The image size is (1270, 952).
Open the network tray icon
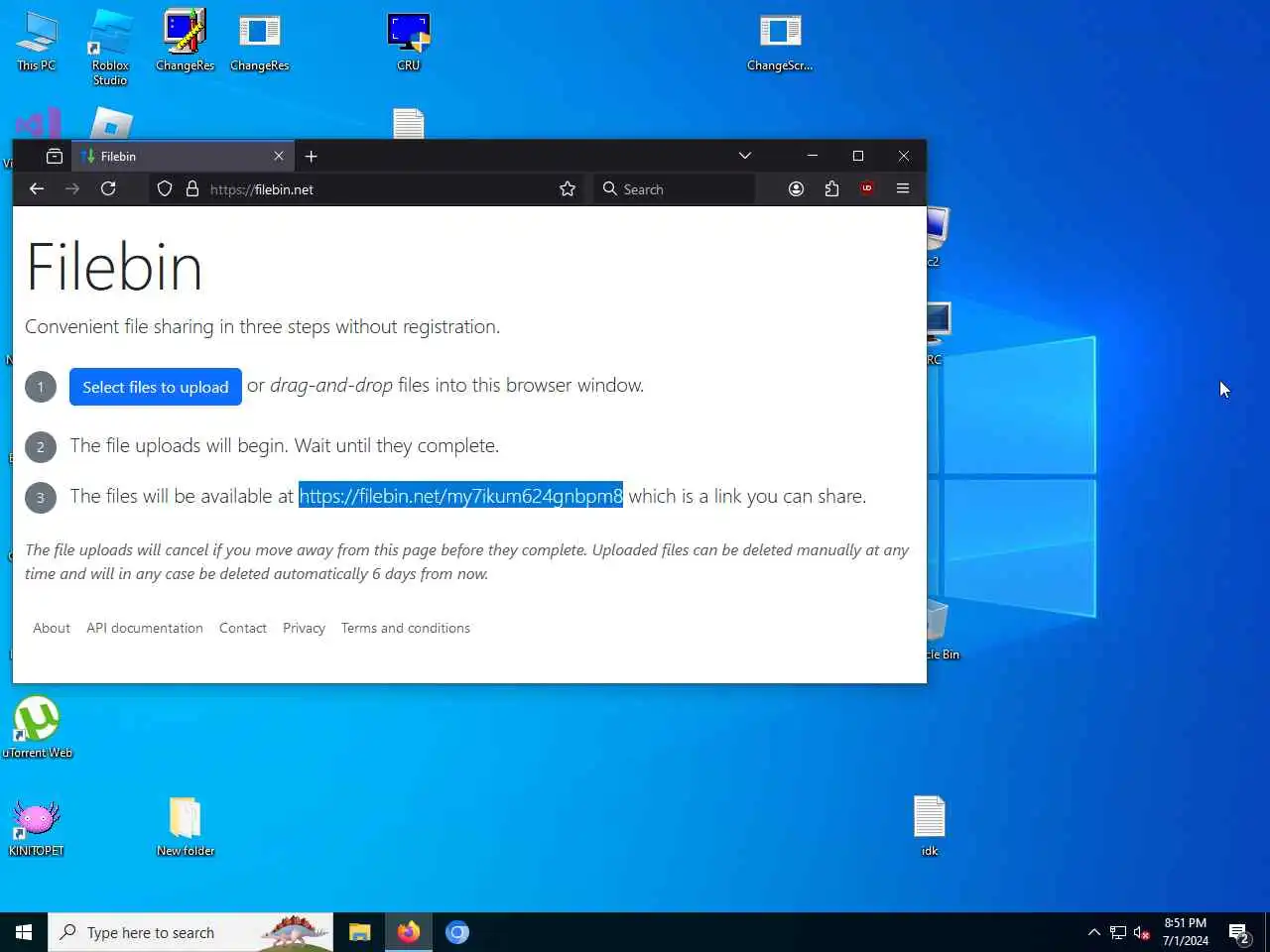pyautogui.click(x=1118, y=932)
